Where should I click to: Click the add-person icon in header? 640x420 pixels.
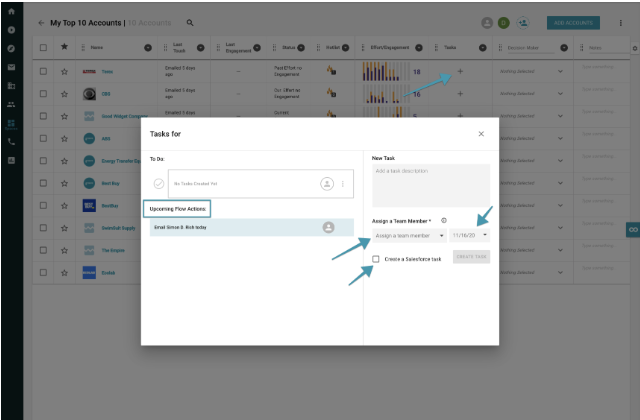pyautogui.click(x=522, y=23)
